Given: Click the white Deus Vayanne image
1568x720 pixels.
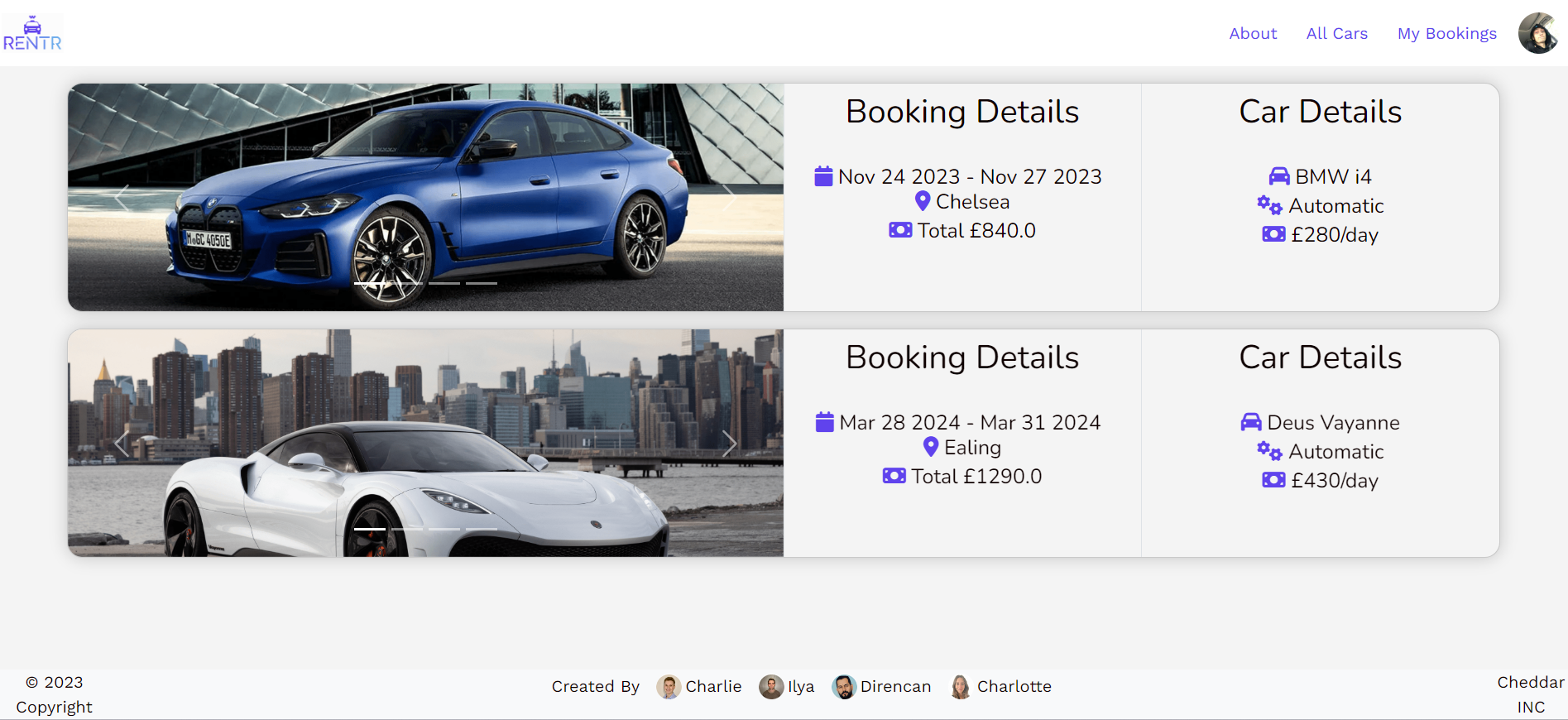Looking at the screenshot, I should (425, 443).
